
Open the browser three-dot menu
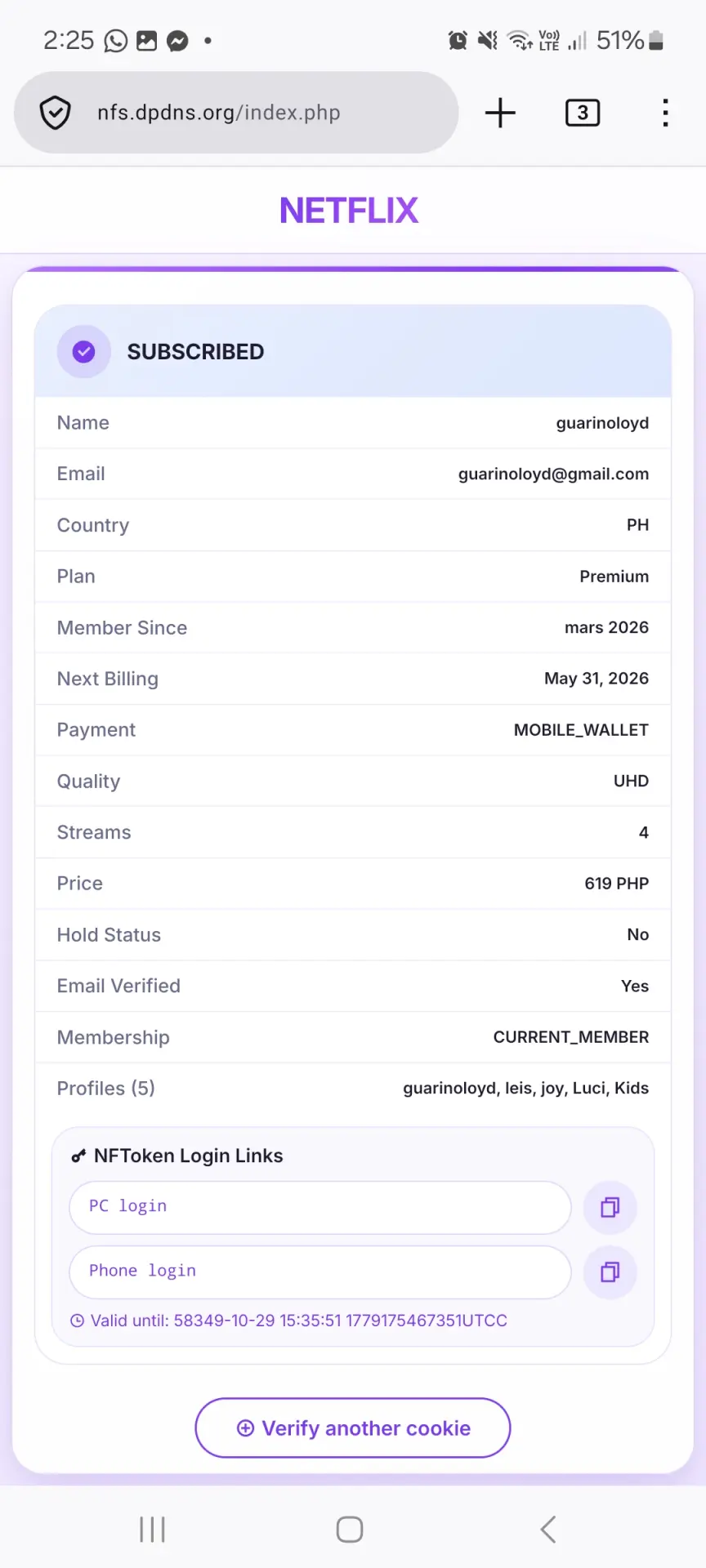[x=666, y=113]
